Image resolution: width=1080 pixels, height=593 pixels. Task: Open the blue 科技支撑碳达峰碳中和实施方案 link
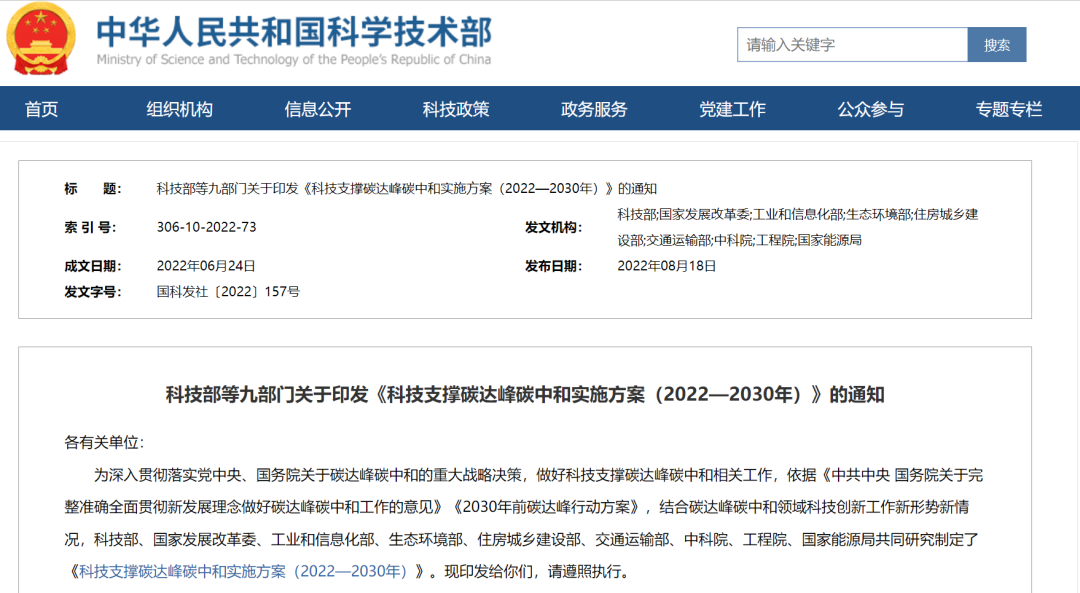(243, 572)
